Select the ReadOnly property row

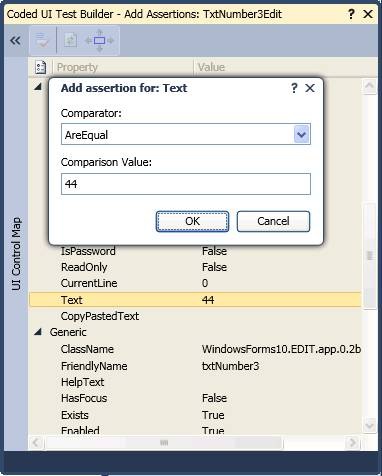pos(195,267)
